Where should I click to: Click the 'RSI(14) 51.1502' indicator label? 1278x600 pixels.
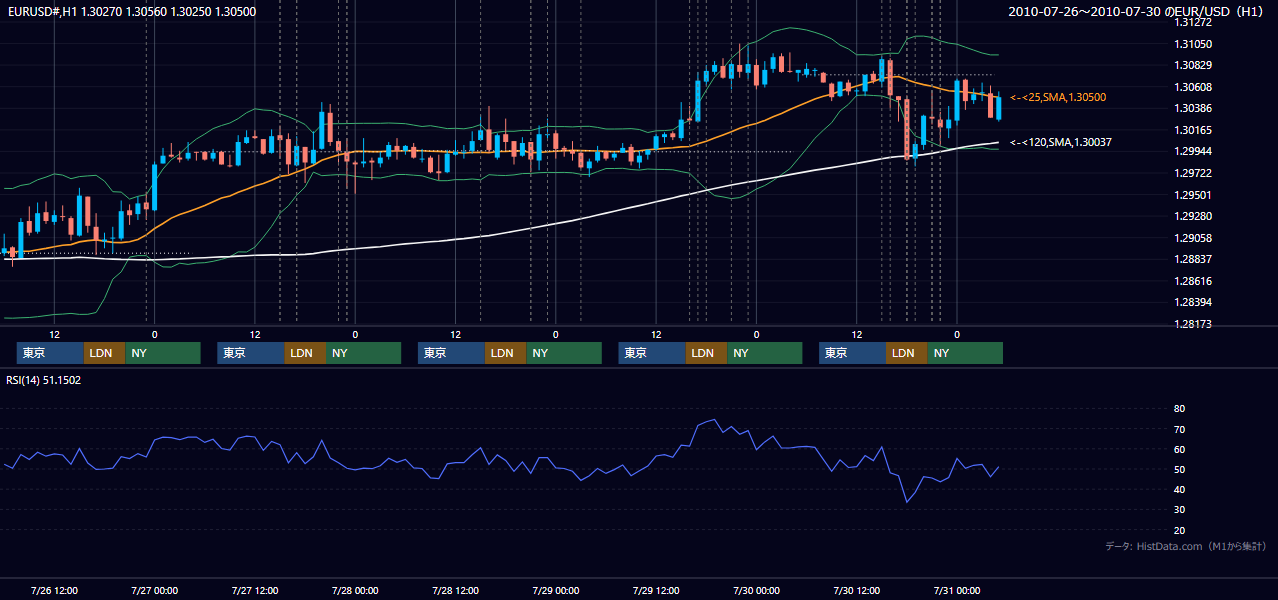click(44, 380)
